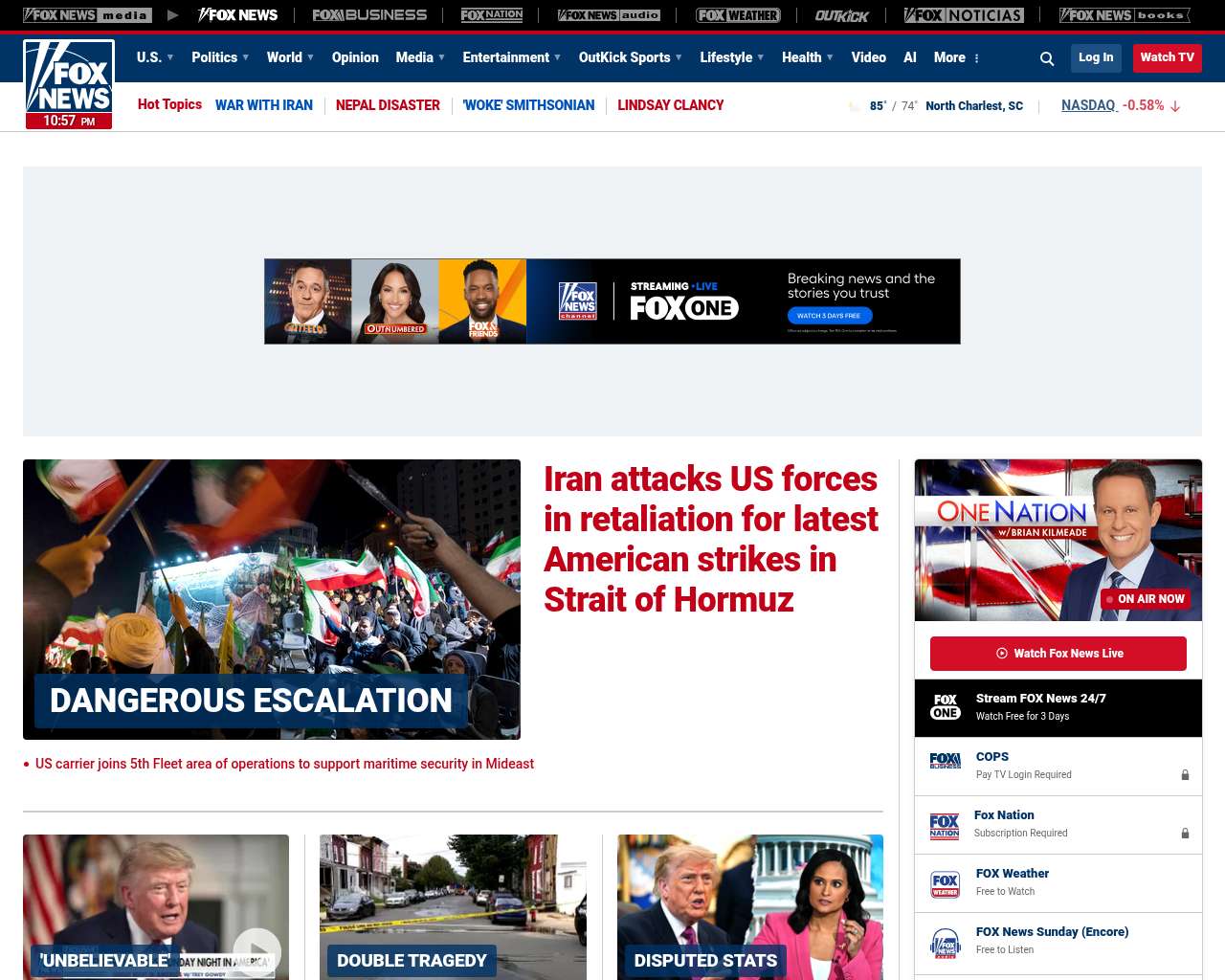Open Fox Weather logo in top bar
Image resolution: width=1225 pixels, height=980 pixels.
coord(738,15)
